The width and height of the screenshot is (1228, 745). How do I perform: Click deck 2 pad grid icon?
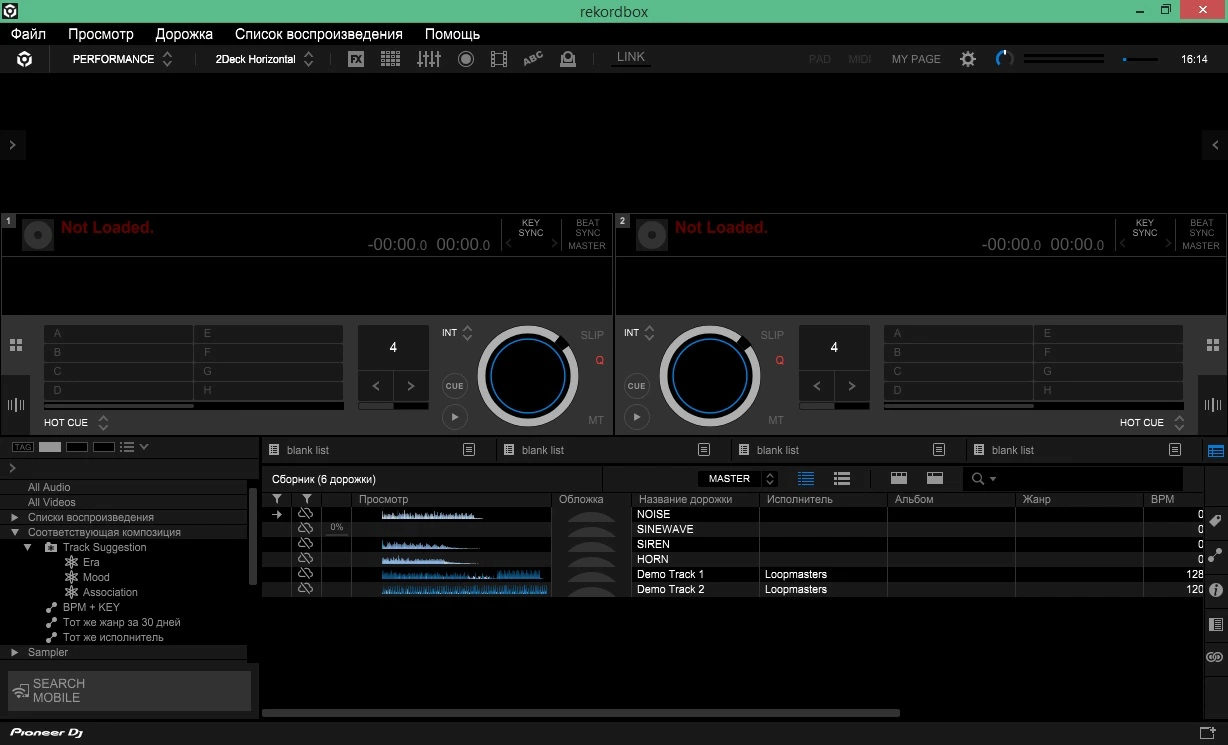click(1212, 345)
